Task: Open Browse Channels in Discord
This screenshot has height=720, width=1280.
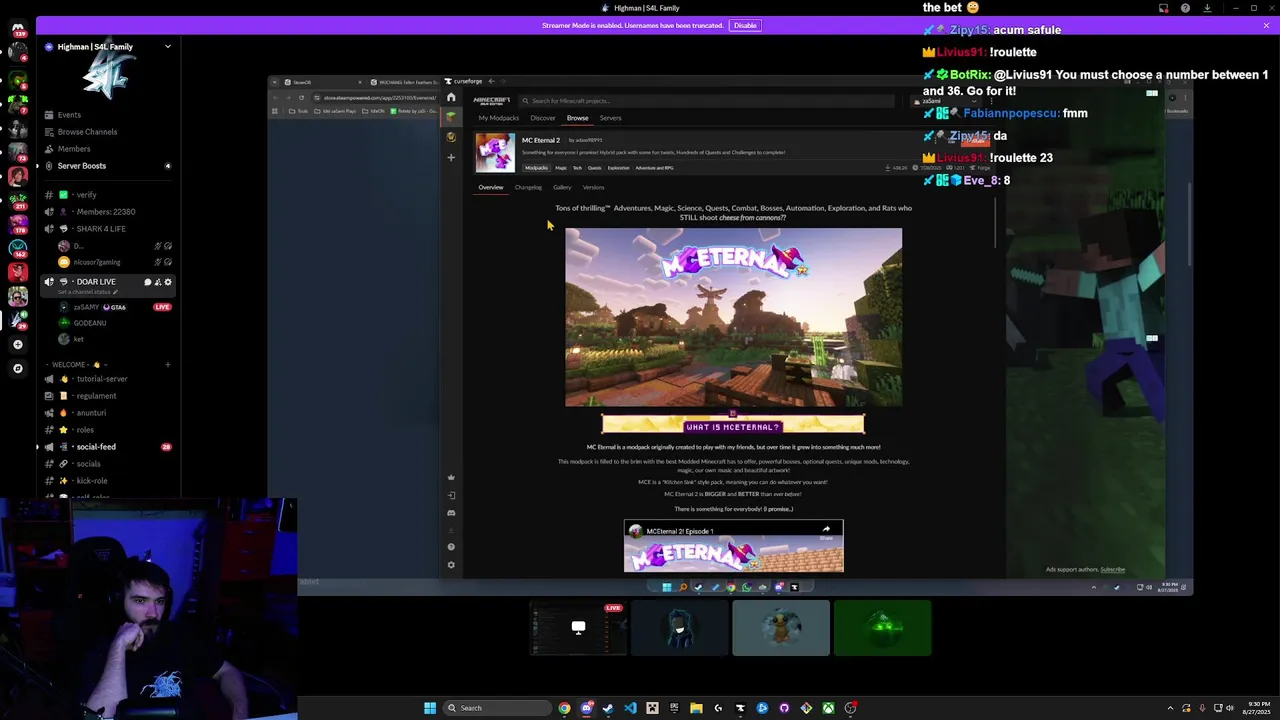Action: click(109, 132)
